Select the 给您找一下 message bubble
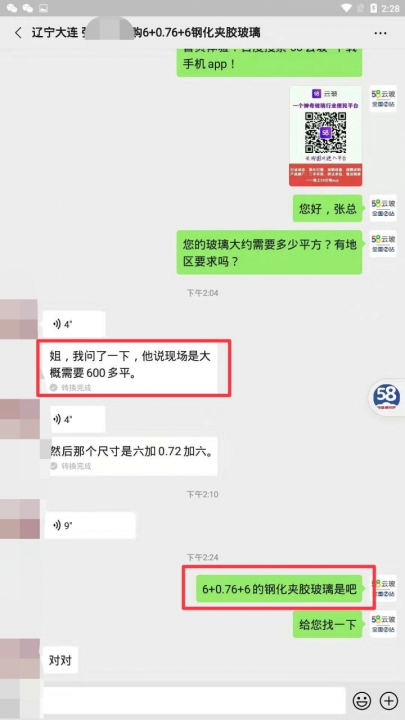 click(x=327, y=624)
